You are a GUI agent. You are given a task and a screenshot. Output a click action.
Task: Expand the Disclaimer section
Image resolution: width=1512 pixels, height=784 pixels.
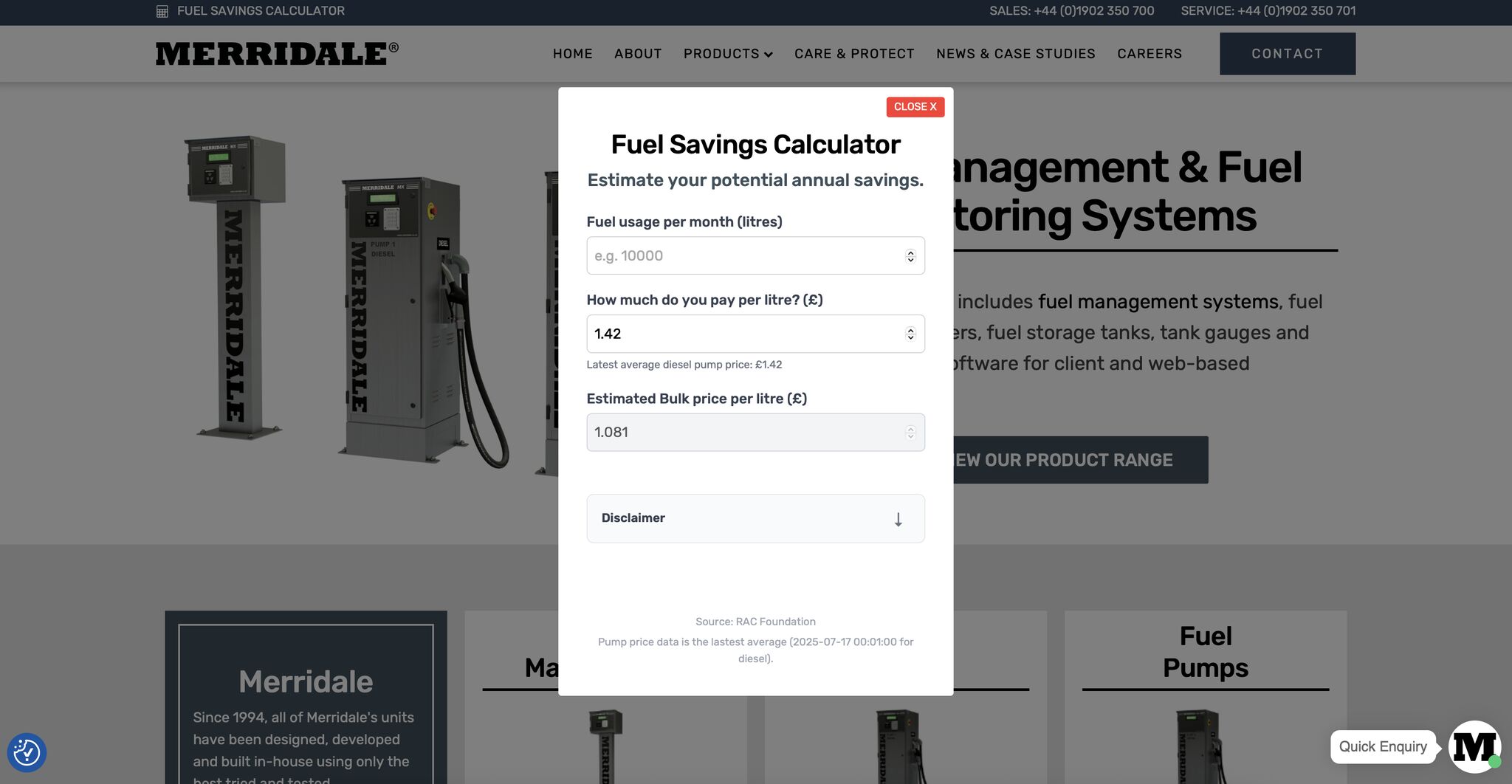755,518
